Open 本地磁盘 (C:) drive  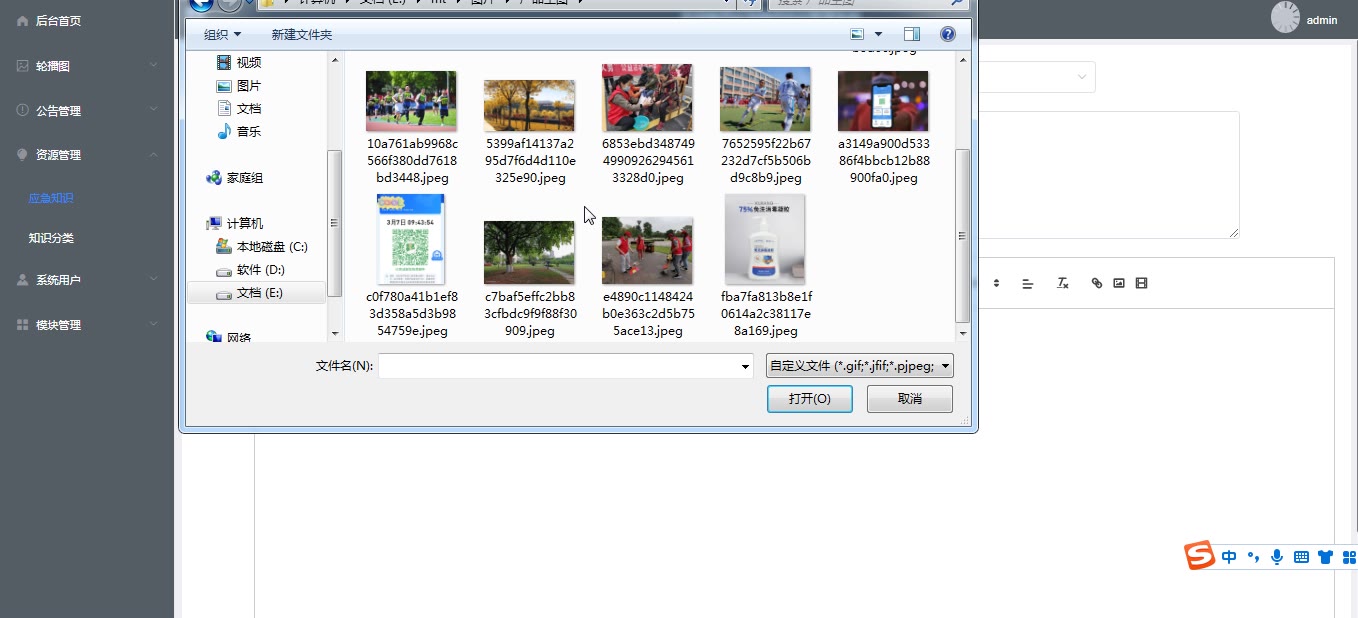coord(262,247)
